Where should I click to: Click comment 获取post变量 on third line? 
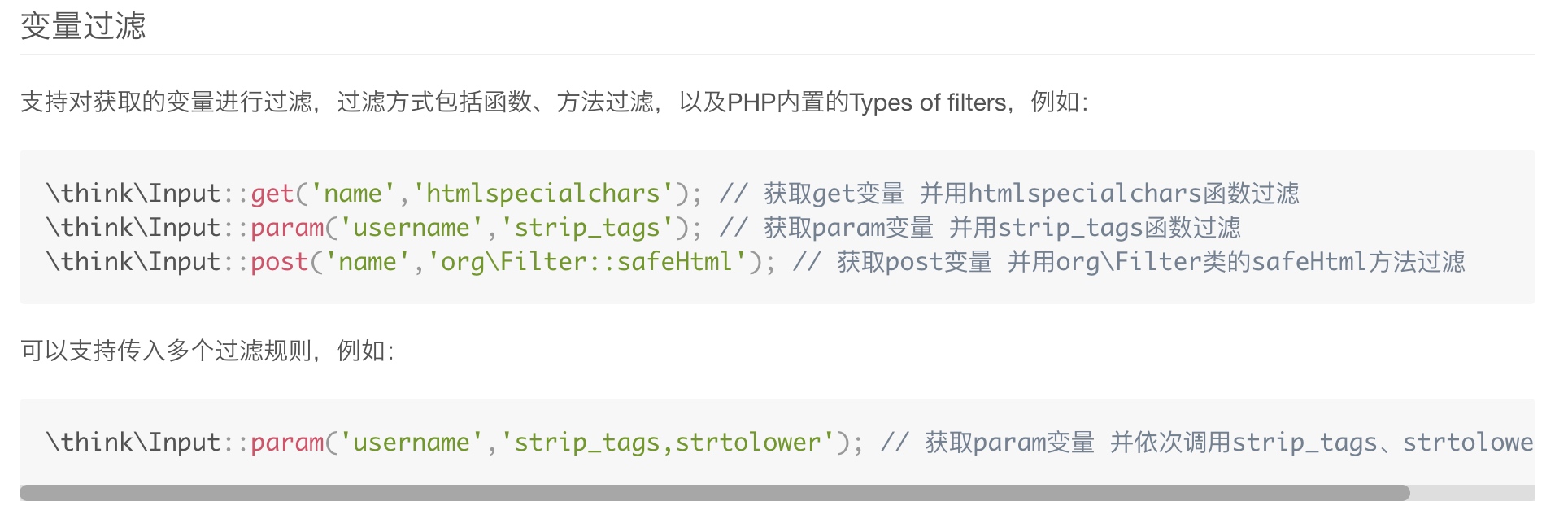(x=914, y=262)
